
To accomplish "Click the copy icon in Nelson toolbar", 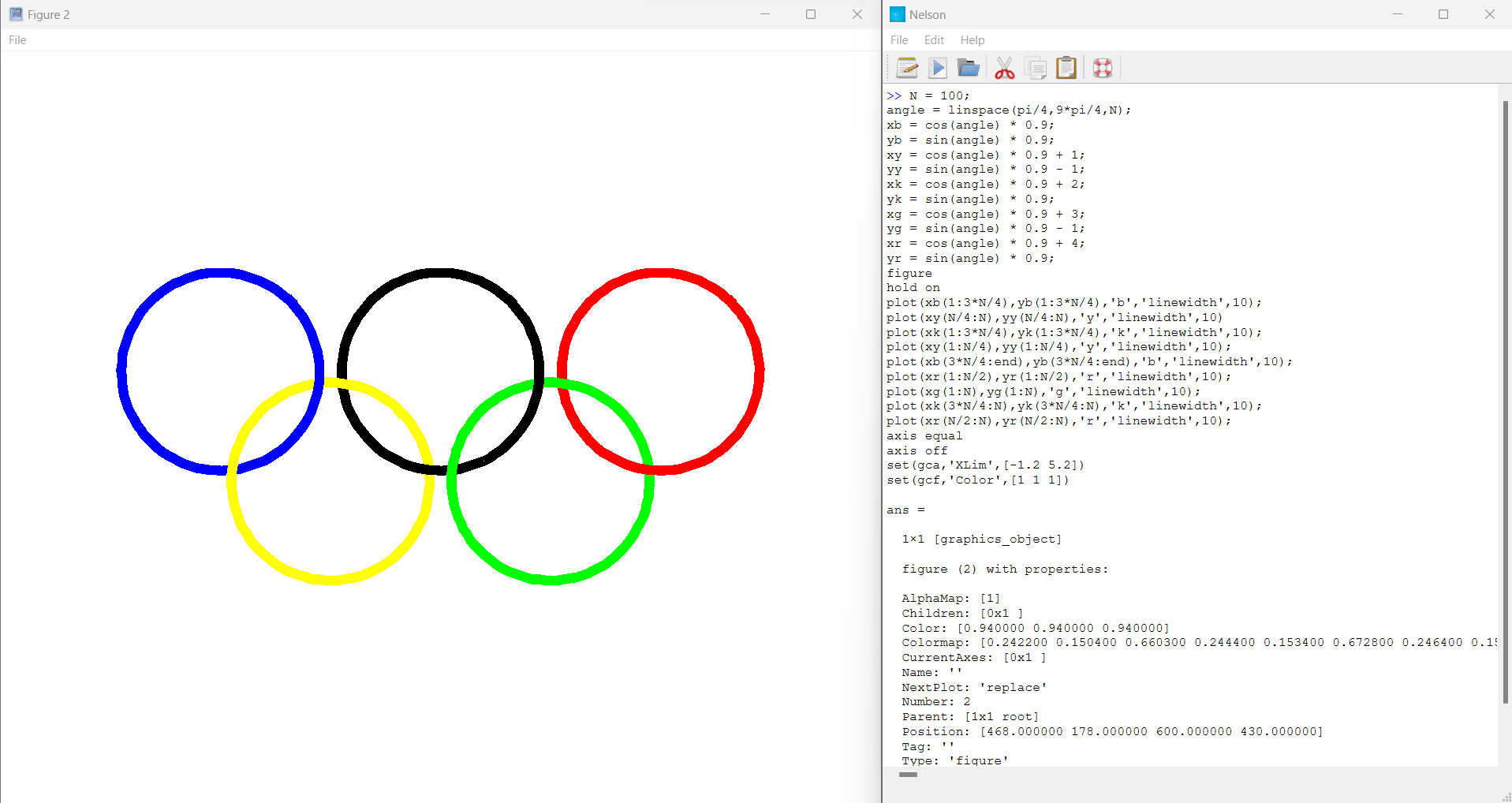I will tap(1036, 68).
